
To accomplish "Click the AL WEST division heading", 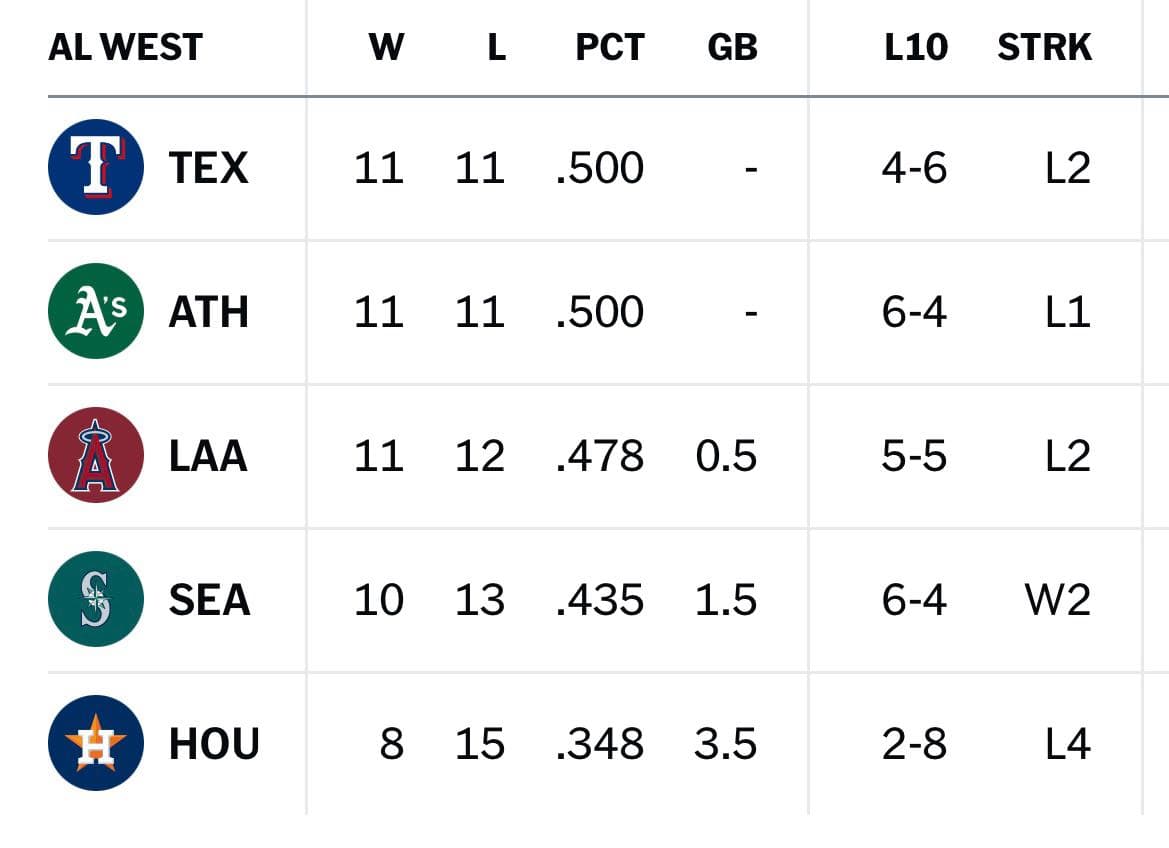I will (x=125, y=47).
